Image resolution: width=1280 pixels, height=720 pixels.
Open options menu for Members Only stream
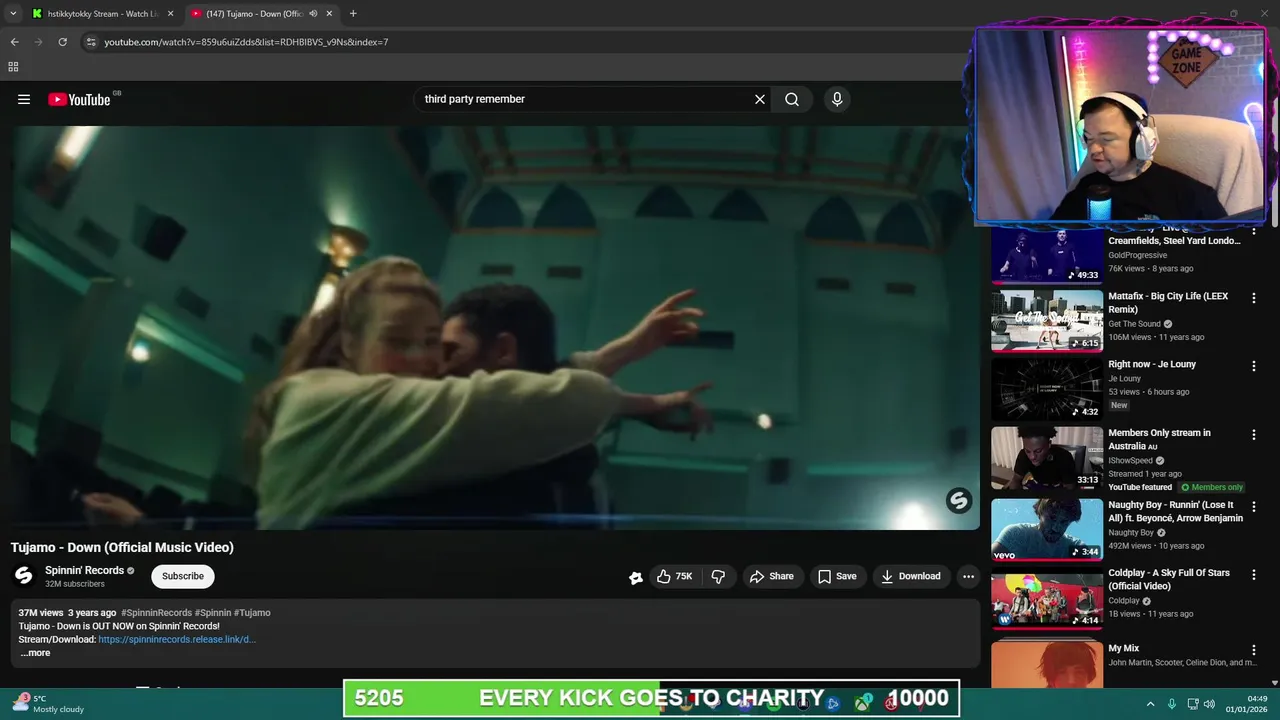[x=1254, y=435]
